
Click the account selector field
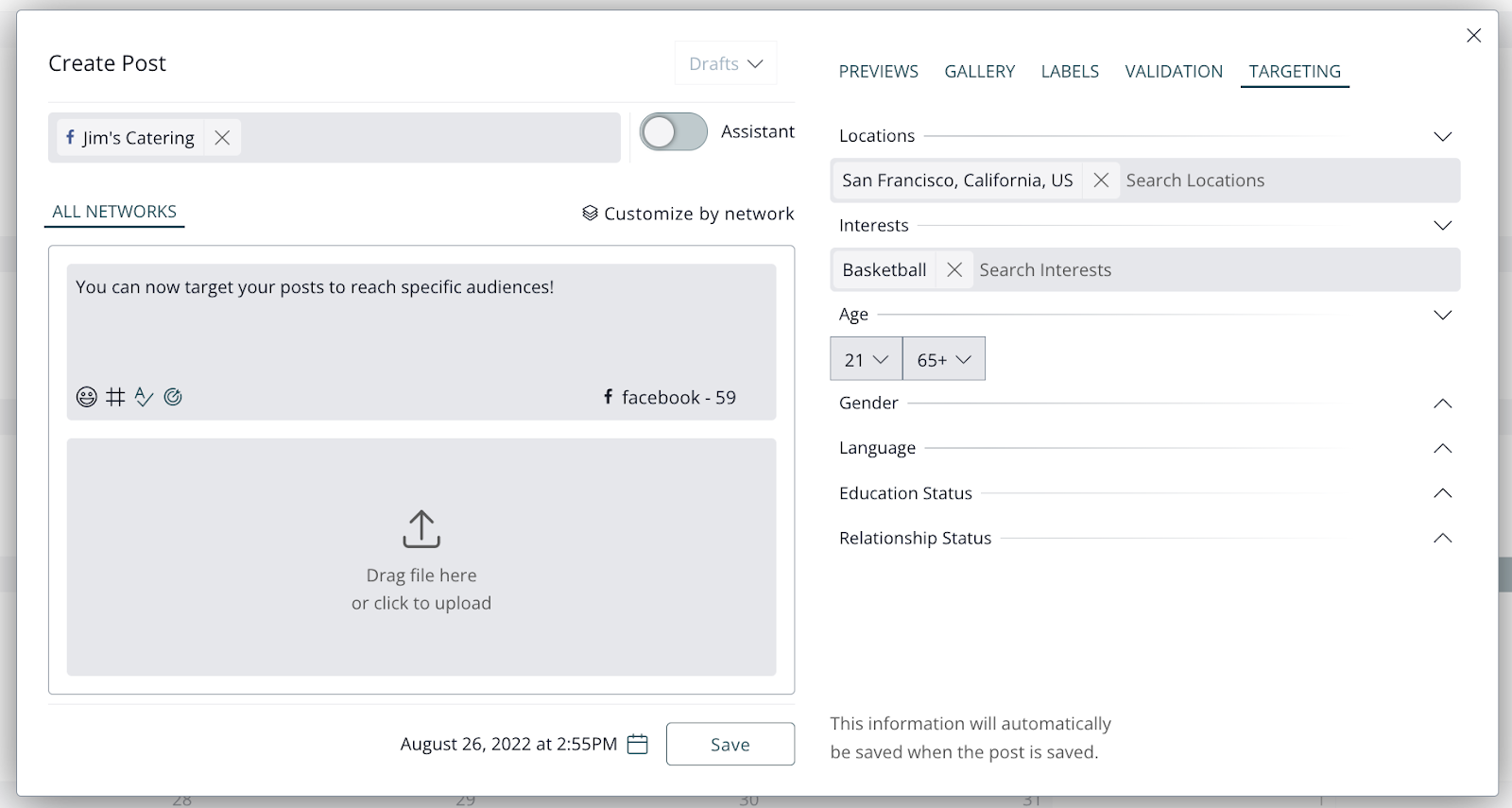[335, 138]
